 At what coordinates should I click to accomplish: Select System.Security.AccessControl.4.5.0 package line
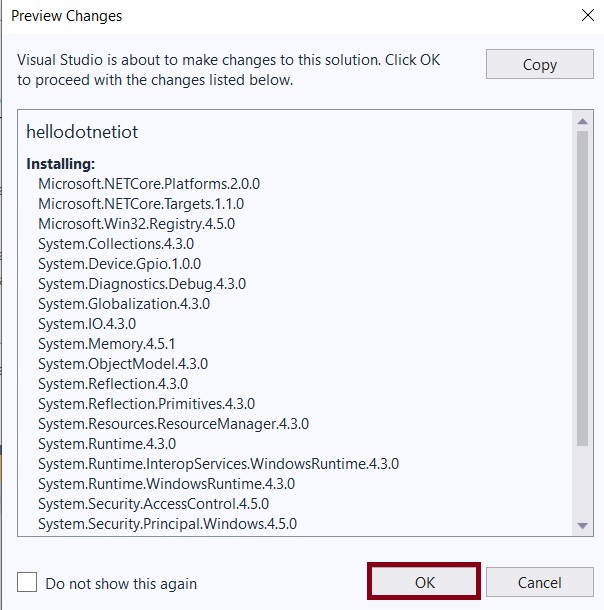point(153,504)
